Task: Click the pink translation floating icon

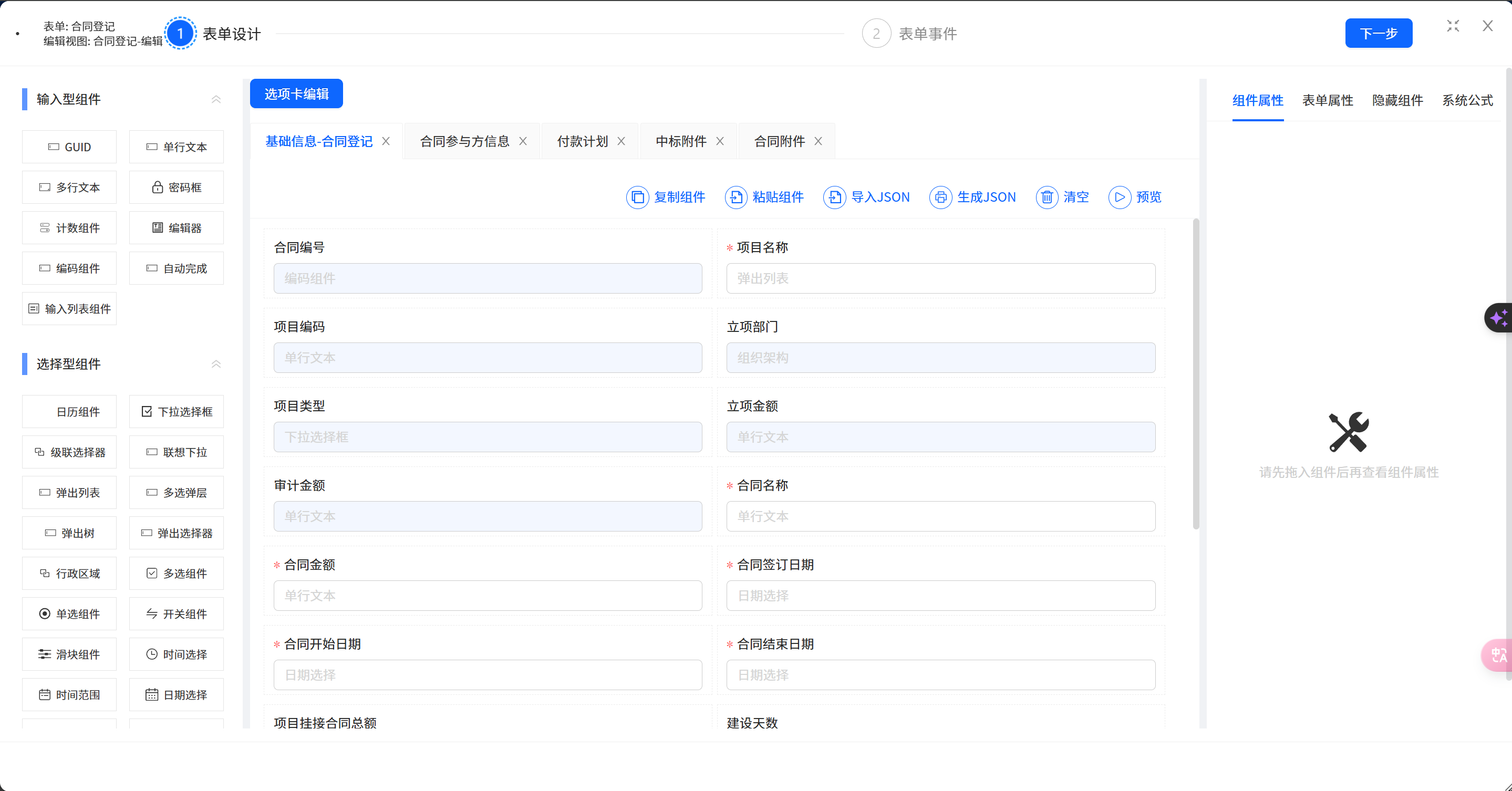Action: 1498,655
